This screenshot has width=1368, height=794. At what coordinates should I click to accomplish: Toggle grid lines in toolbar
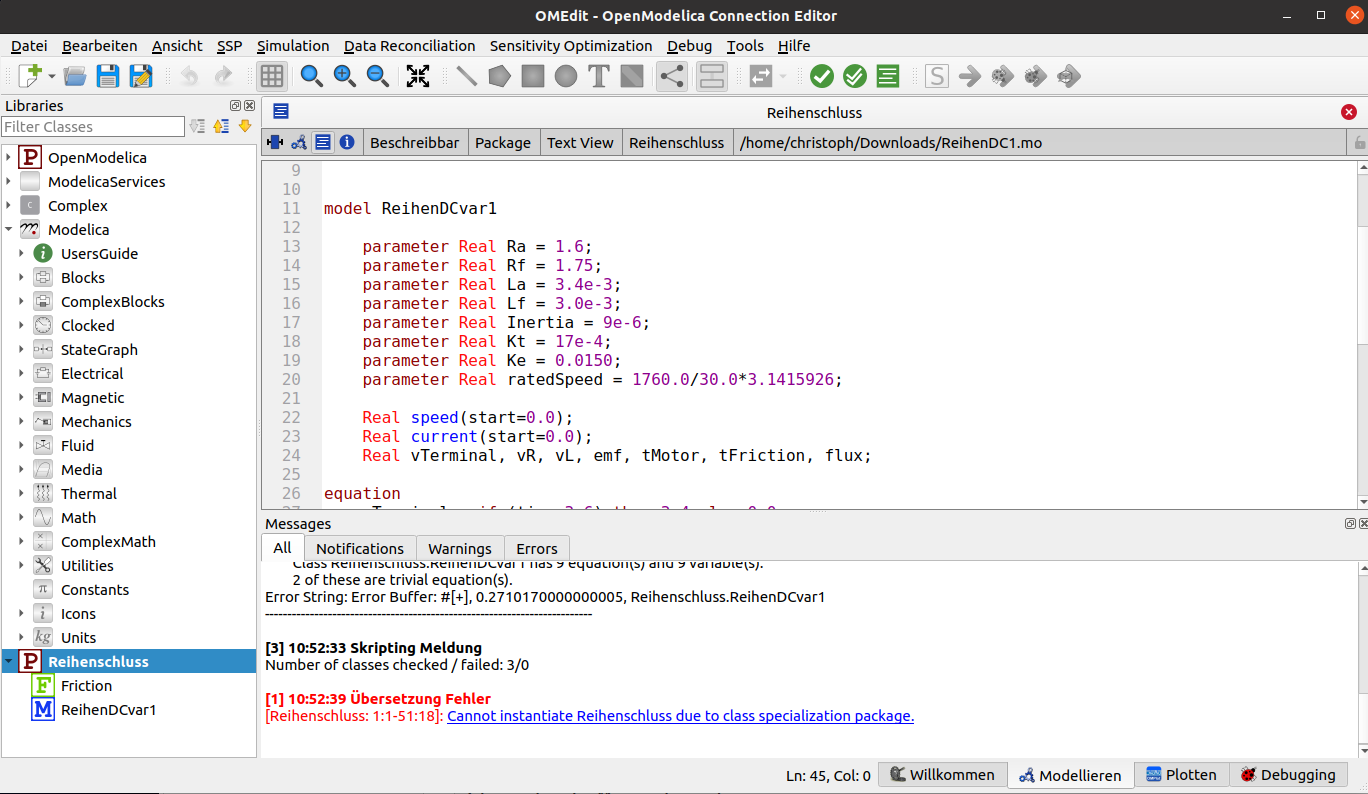271,76
